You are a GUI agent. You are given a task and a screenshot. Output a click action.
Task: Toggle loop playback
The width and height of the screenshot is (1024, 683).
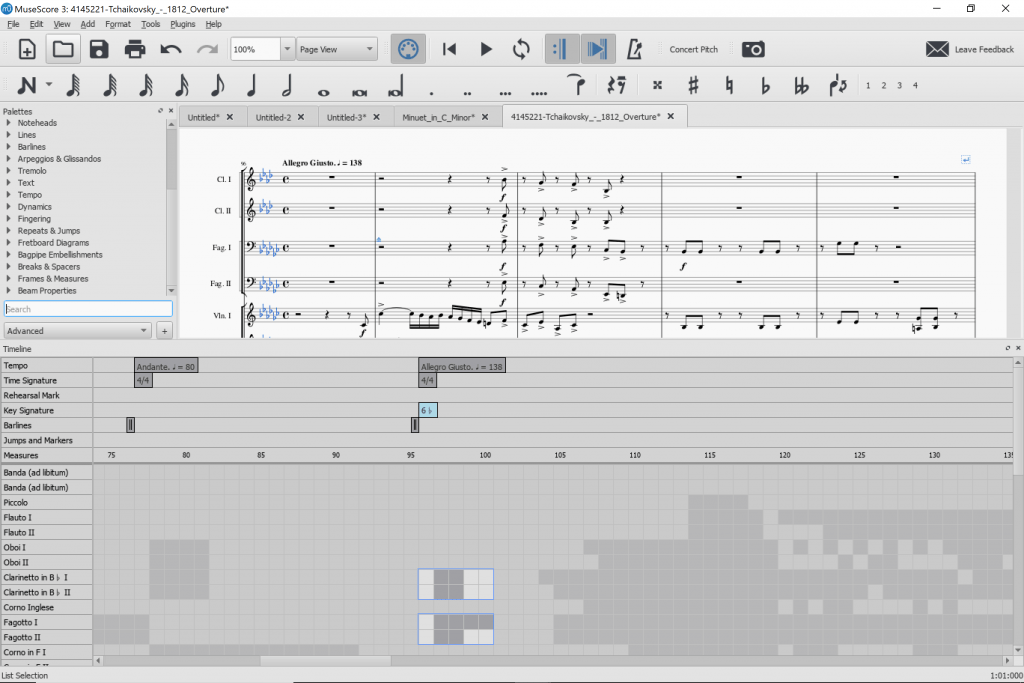point(521,49)
